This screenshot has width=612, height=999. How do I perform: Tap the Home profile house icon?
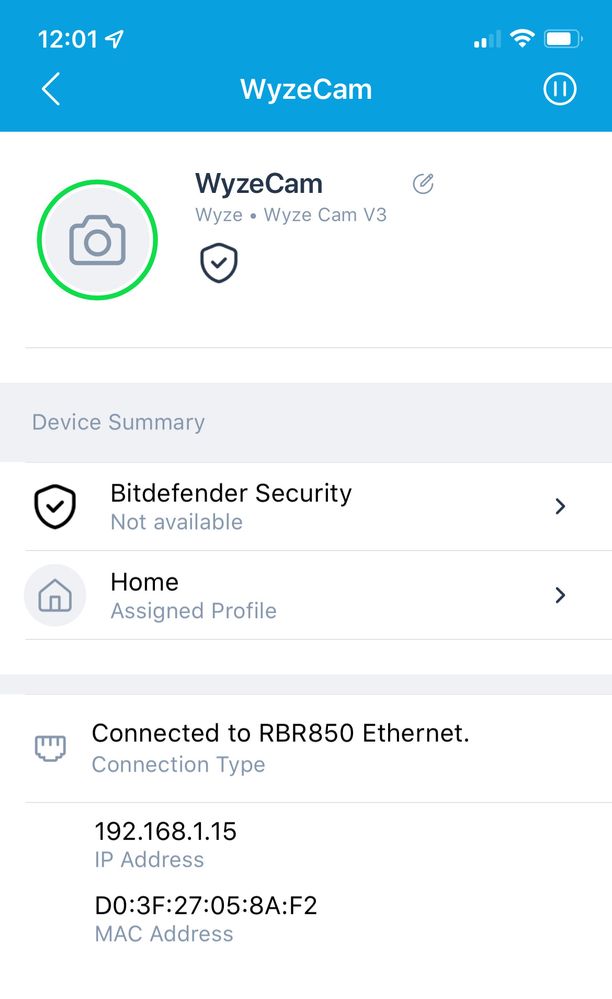click(x=55, y=596)
